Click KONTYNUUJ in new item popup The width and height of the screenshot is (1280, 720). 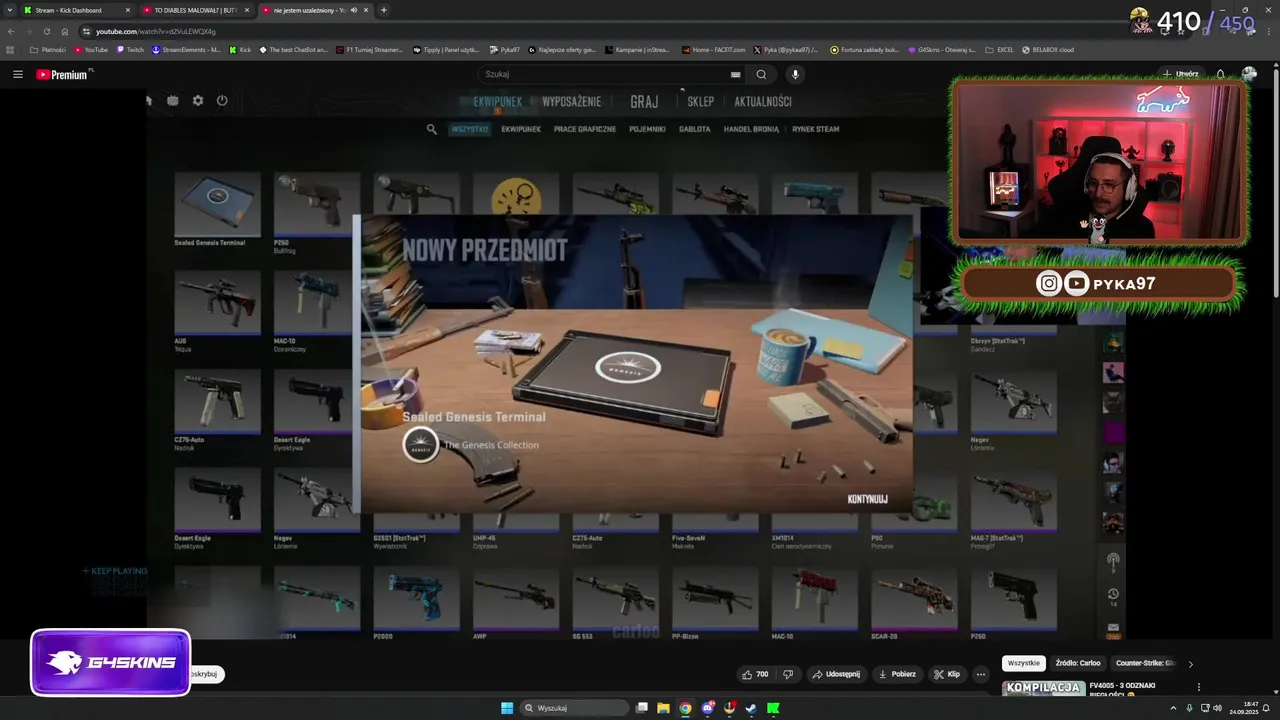click(x=867, y=499)
